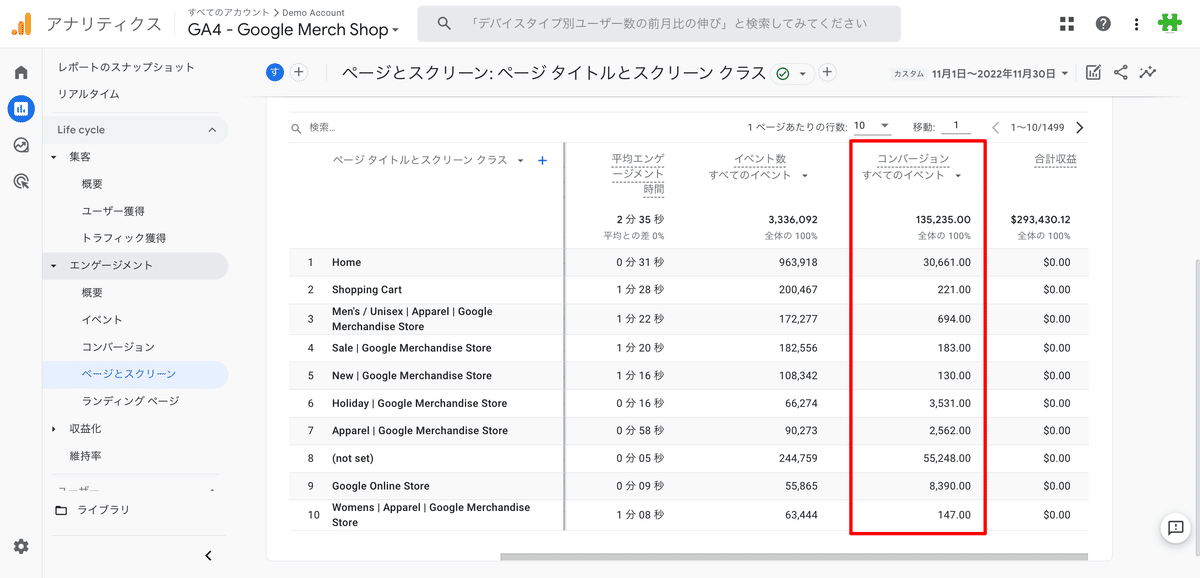Add a dimension with blue plus icon
Viewport: 1200px width, 578px height.
click(x=543, y=160)
